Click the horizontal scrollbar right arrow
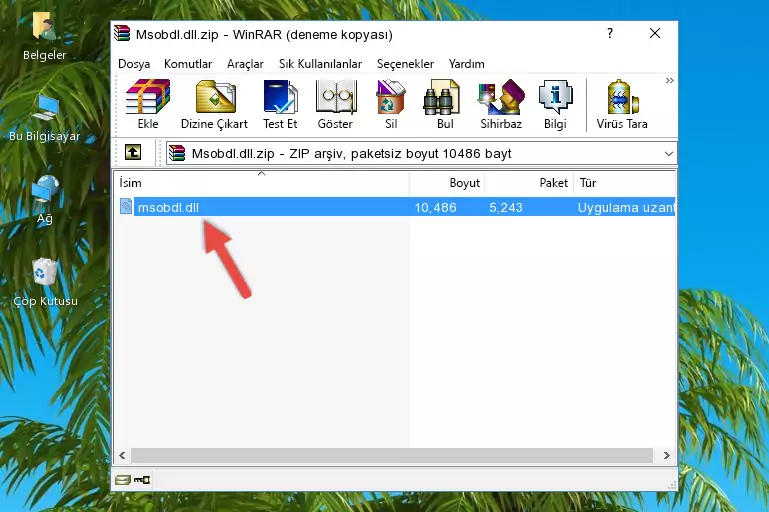The width and height of the screenshot is (769, 512). coord(666,456)
